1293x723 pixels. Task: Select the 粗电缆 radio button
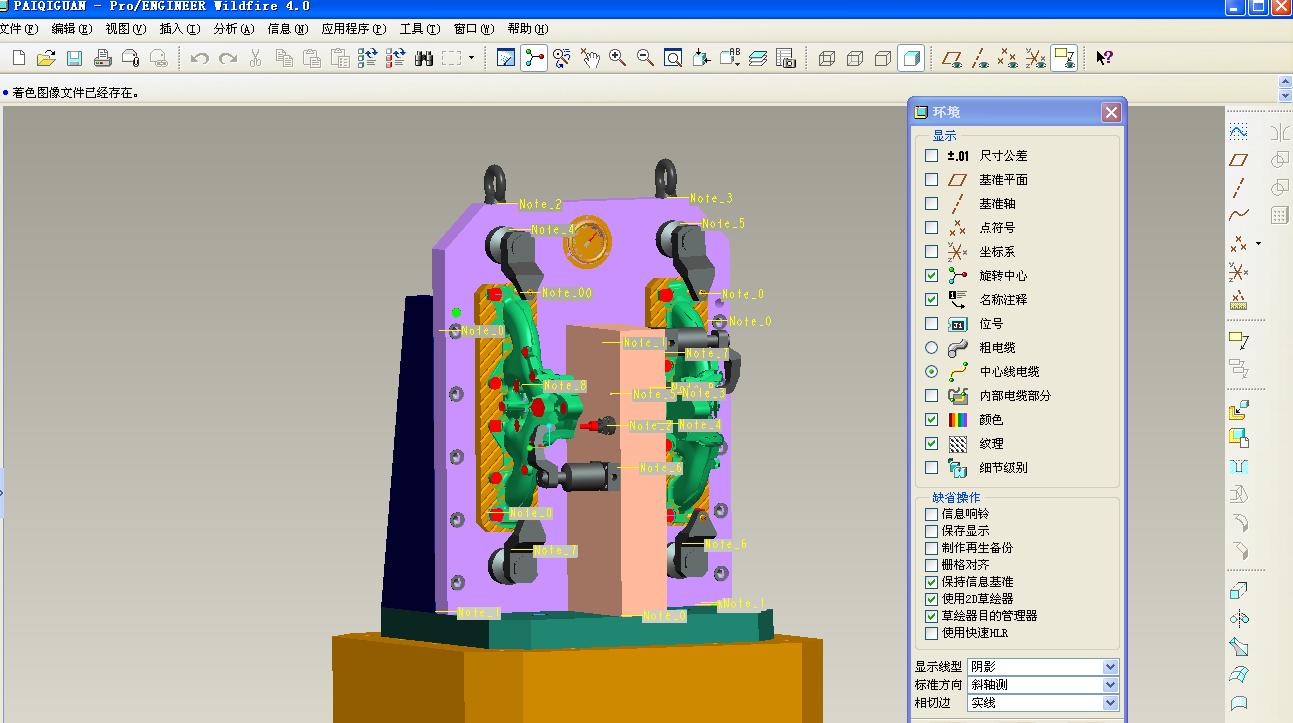(x=932, y=348)
